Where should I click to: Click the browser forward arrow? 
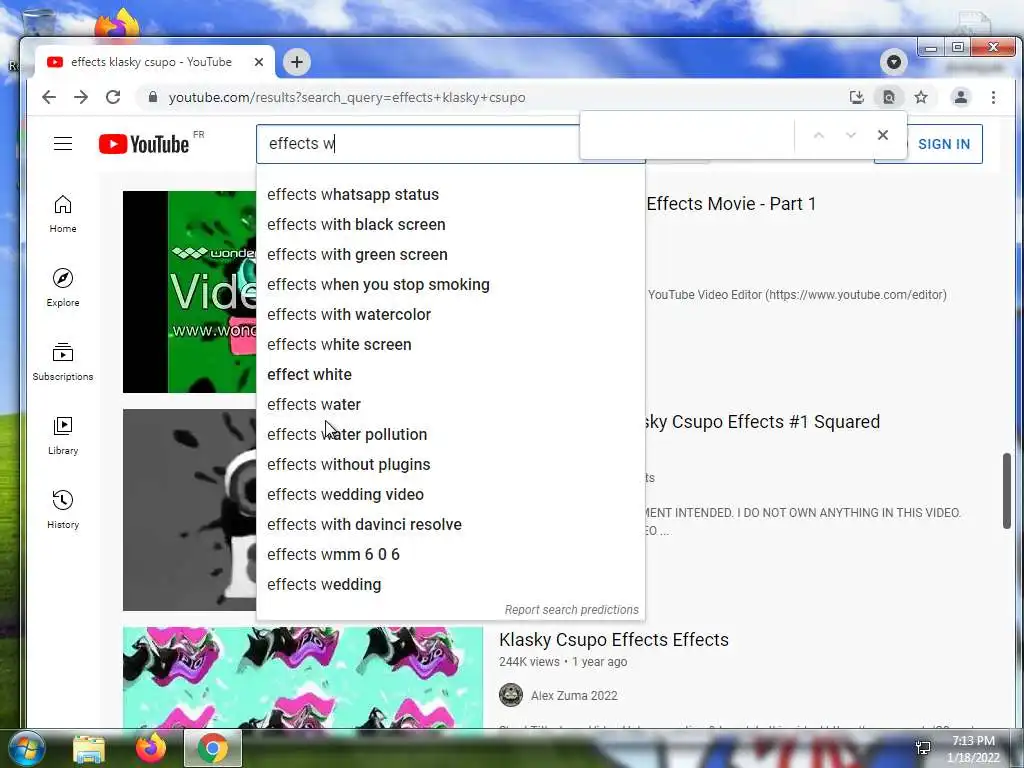[x=81, y=97]
